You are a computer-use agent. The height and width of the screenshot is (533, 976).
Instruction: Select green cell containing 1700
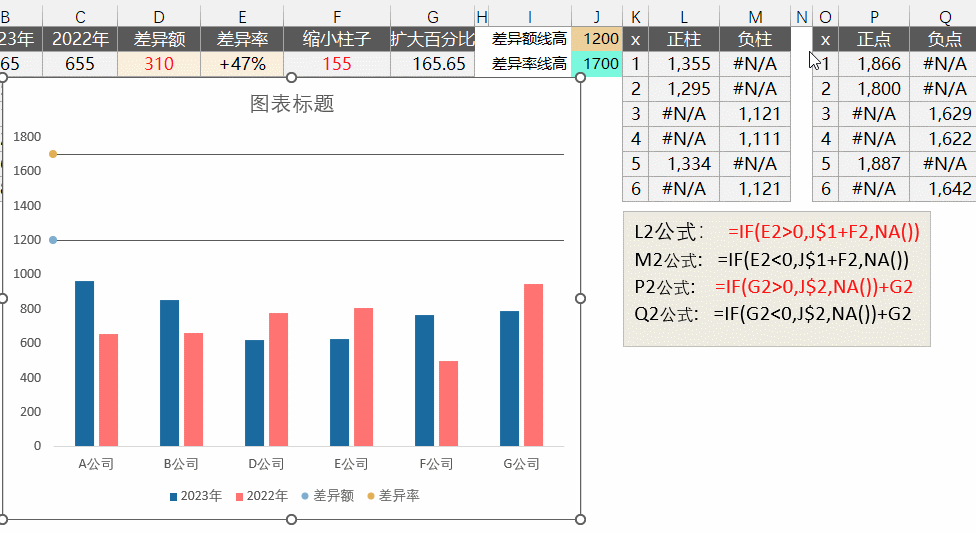pos(597,64)
